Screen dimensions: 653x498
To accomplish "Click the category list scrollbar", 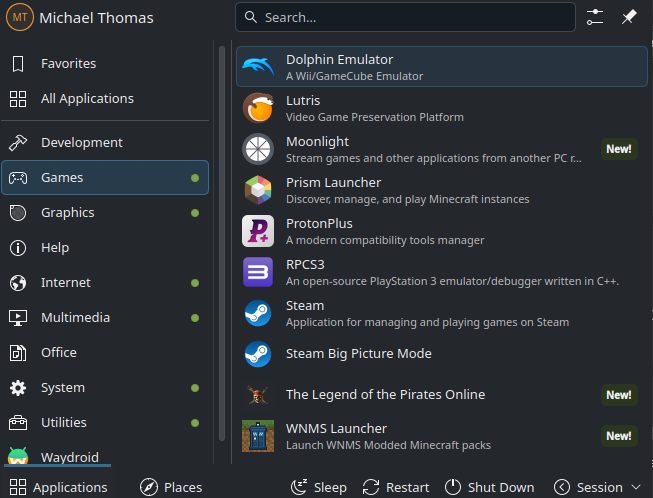I will pos(222,243).
